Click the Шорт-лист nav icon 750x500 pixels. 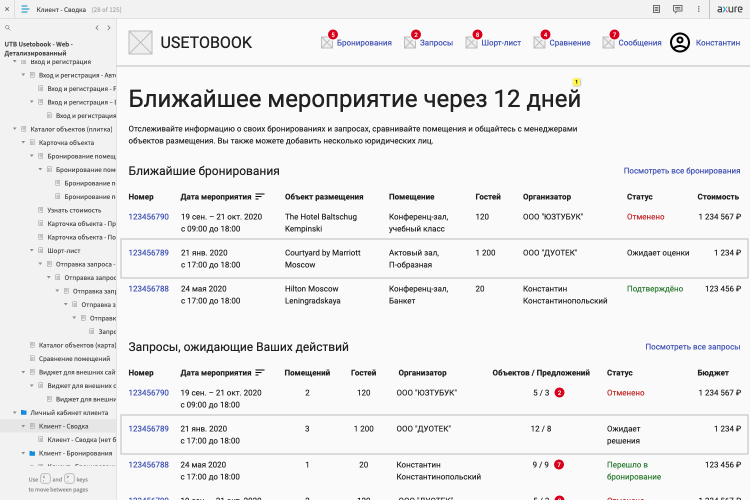[471, 43]
